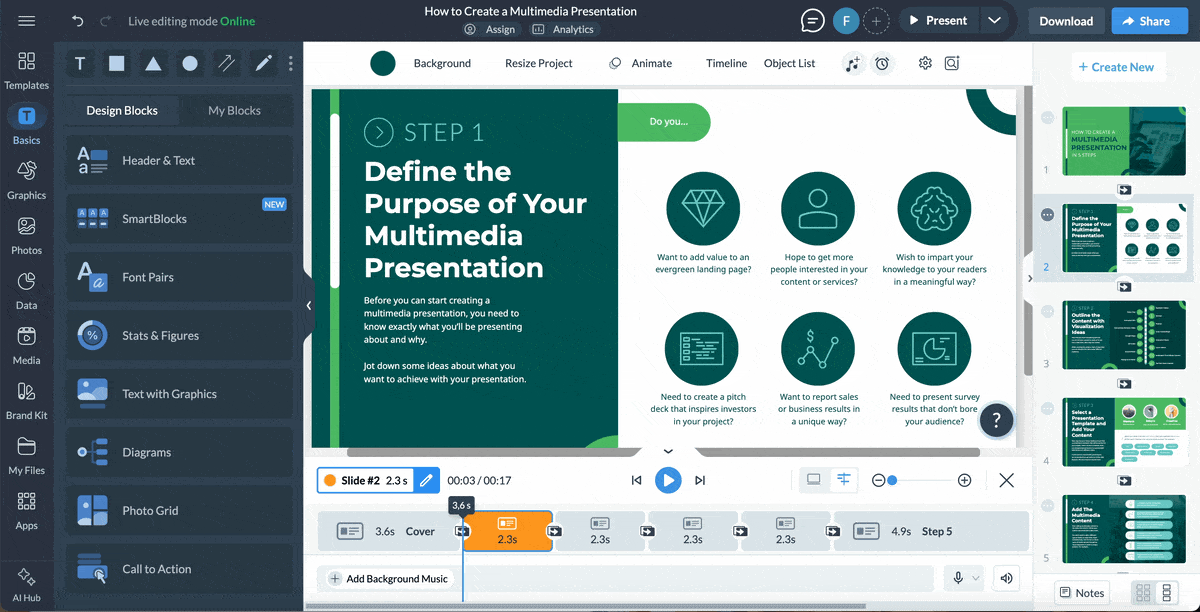Open Templates in left sidebar
This screenshot has height=612, width=1200.
[x=27, y=71]
